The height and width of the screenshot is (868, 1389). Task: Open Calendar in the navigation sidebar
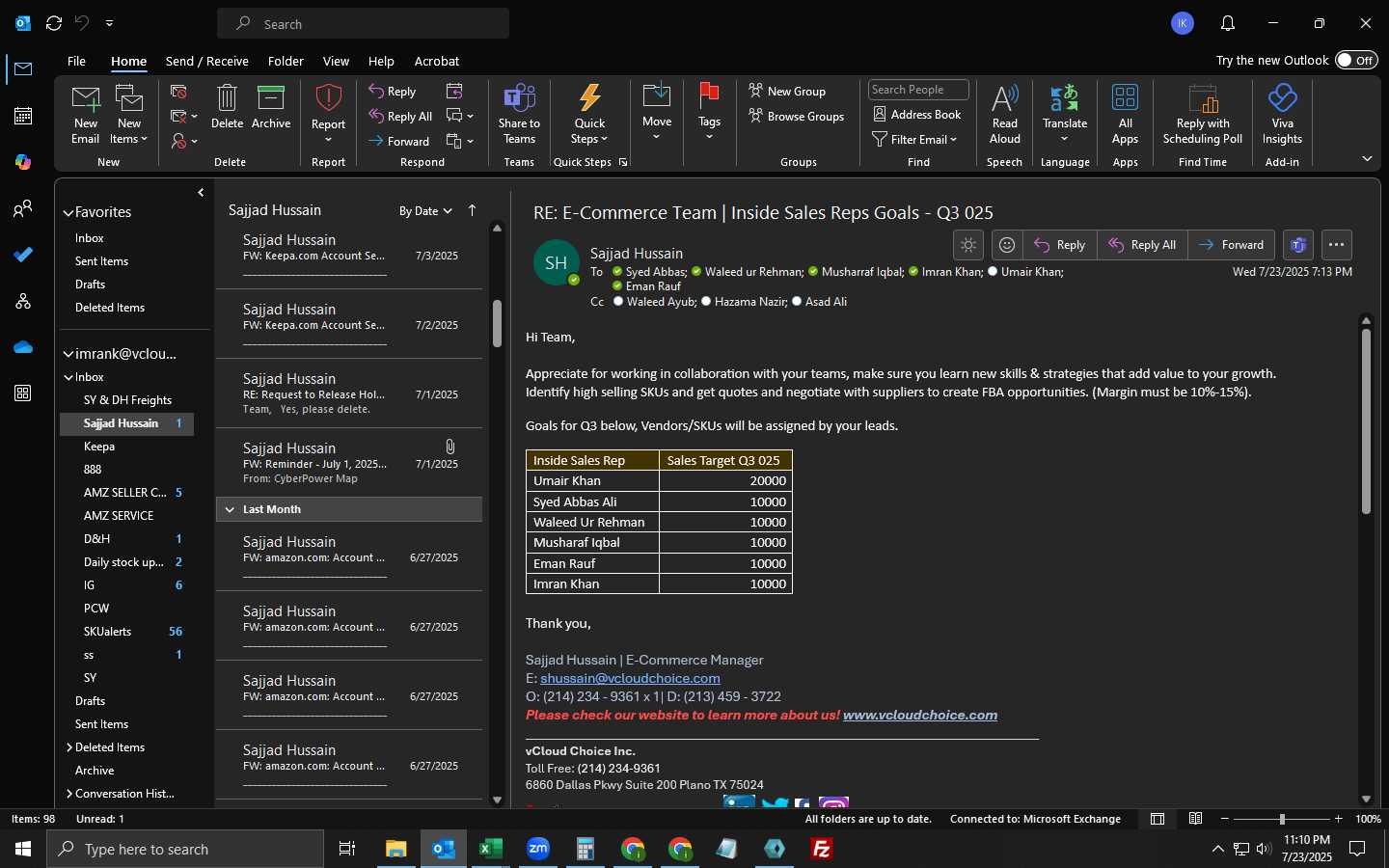pyautogui.click(x=23, y=116)
